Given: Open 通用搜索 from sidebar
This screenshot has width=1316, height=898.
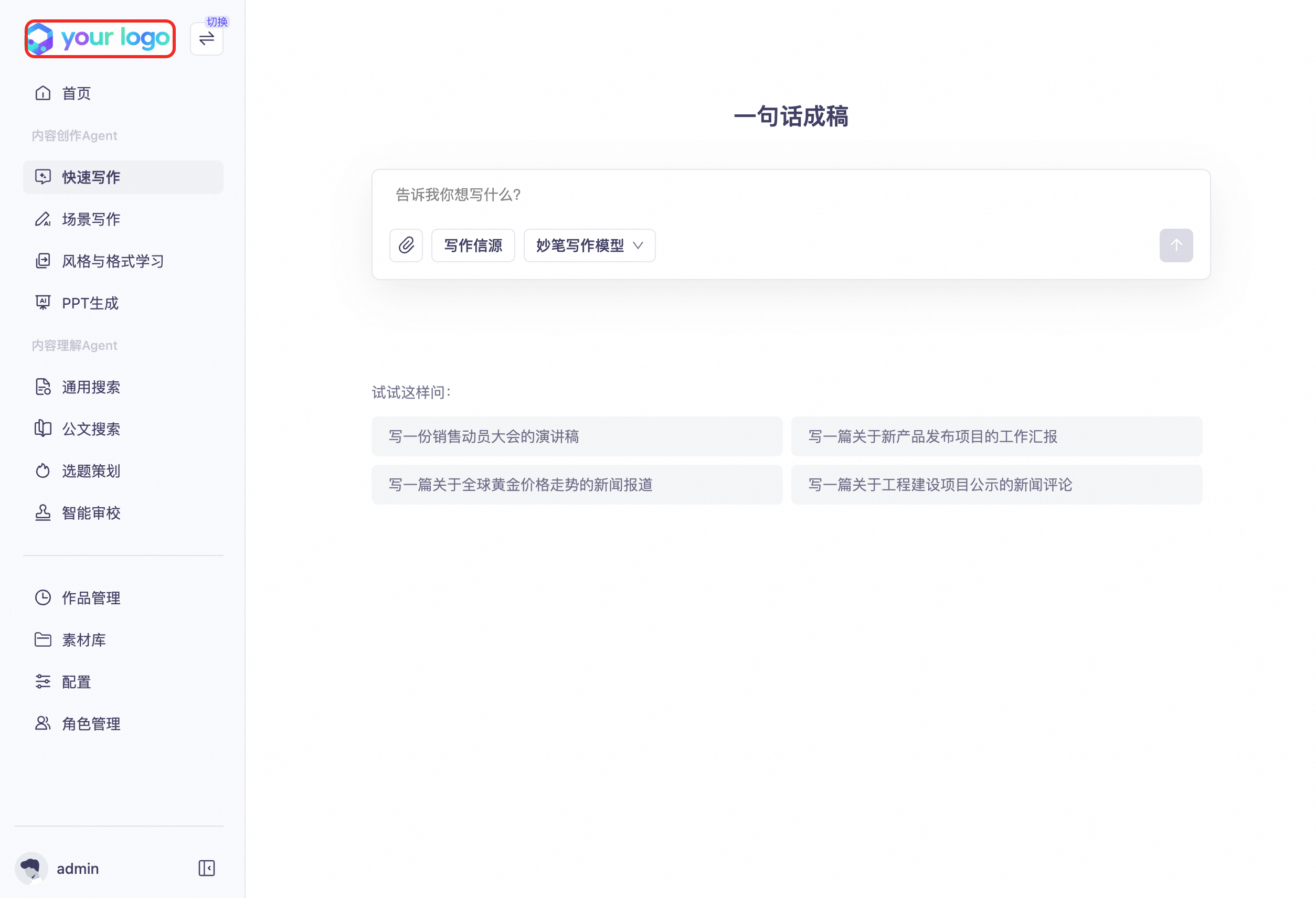Looking at the screenshot, I should point(91,387).
